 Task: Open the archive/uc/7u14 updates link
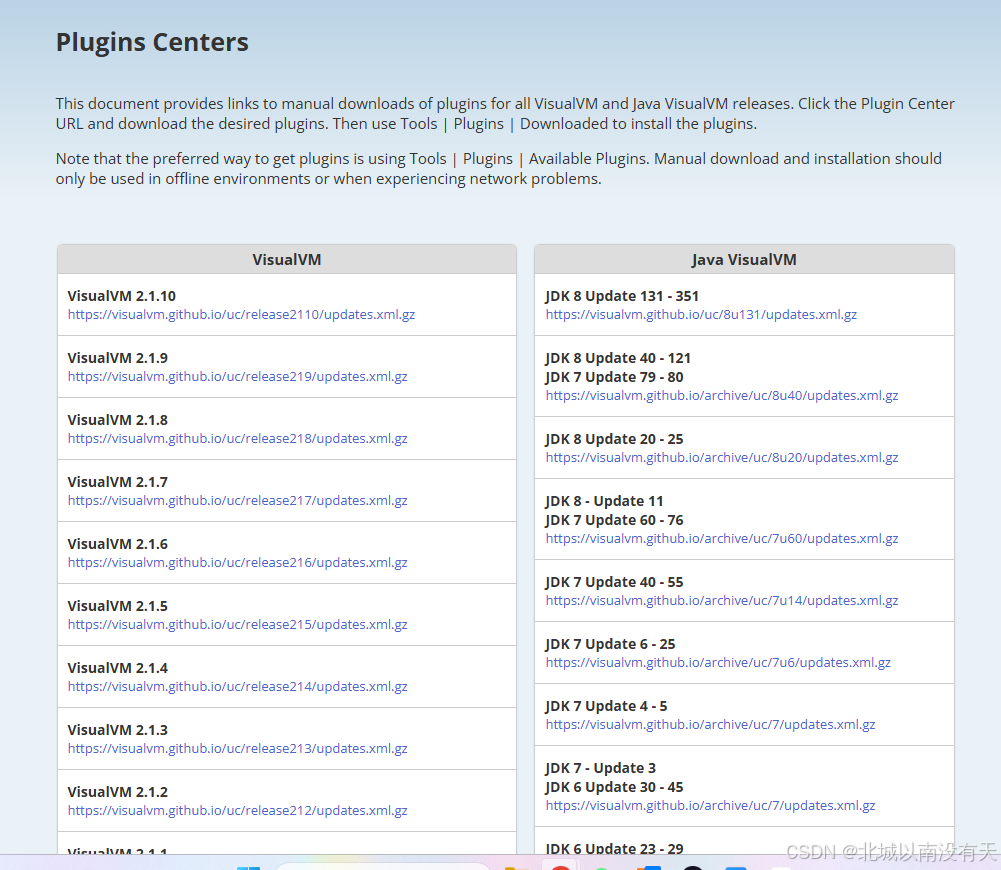tap(722, 601)
